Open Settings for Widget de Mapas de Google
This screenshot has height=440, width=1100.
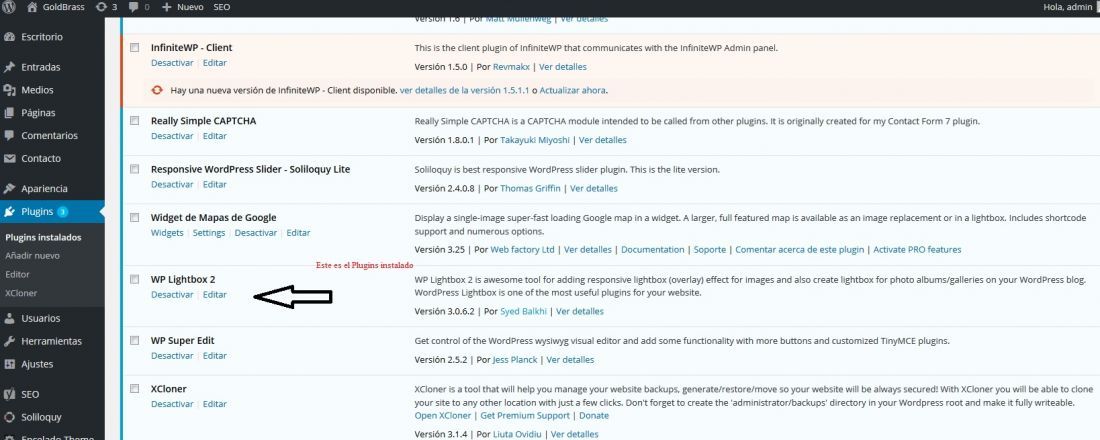209,233
